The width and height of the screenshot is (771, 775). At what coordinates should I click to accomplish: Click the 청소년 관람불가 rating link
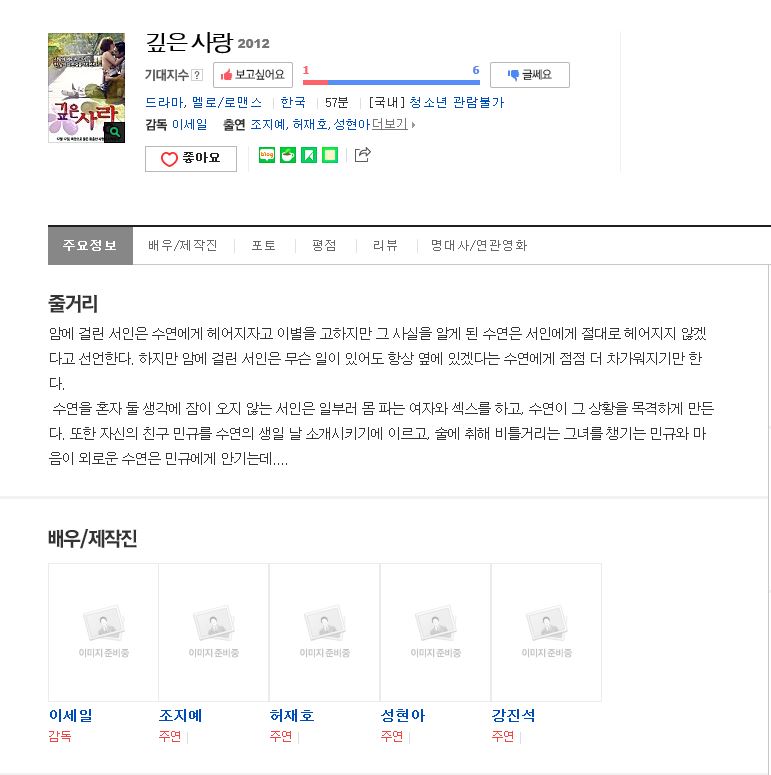(457, 102)
